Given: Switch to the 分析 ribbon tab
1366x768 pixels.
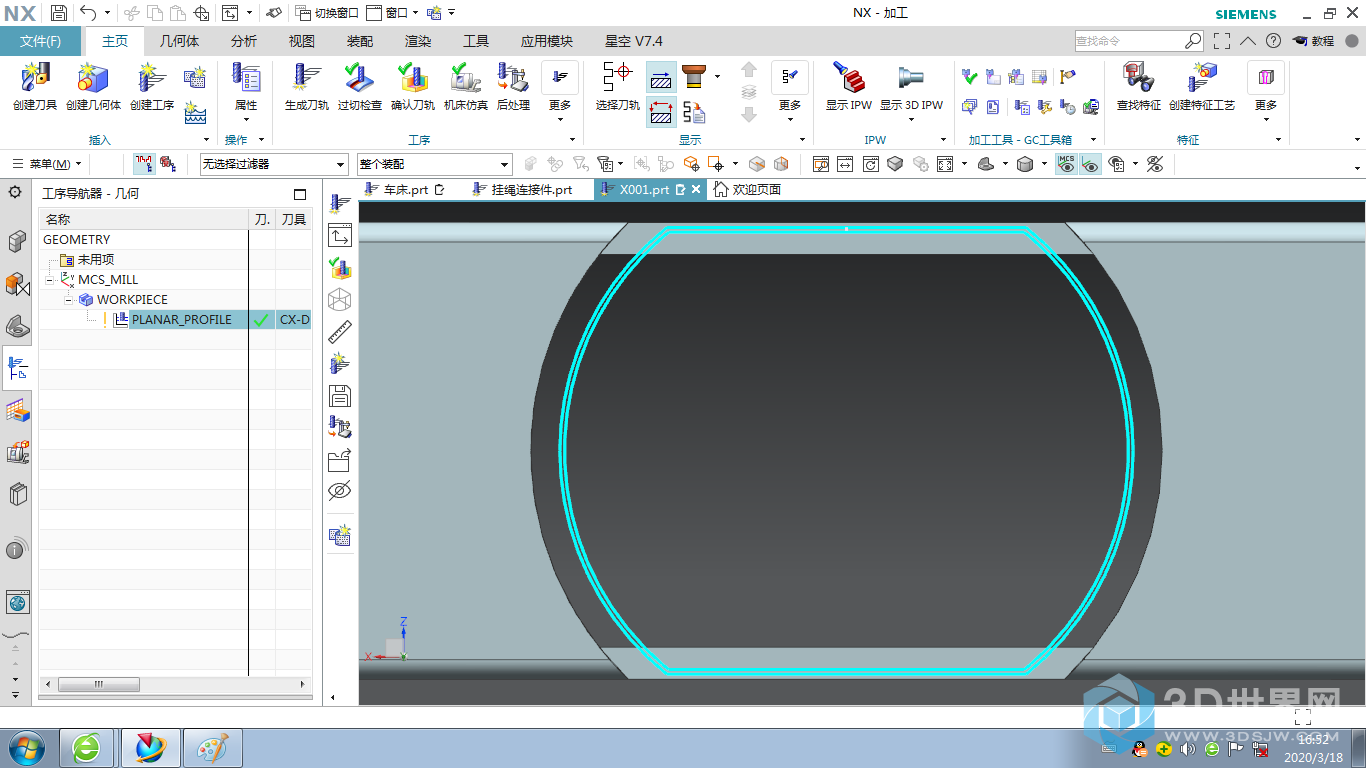Looking at the screenshot, I should tap(244, 41).
